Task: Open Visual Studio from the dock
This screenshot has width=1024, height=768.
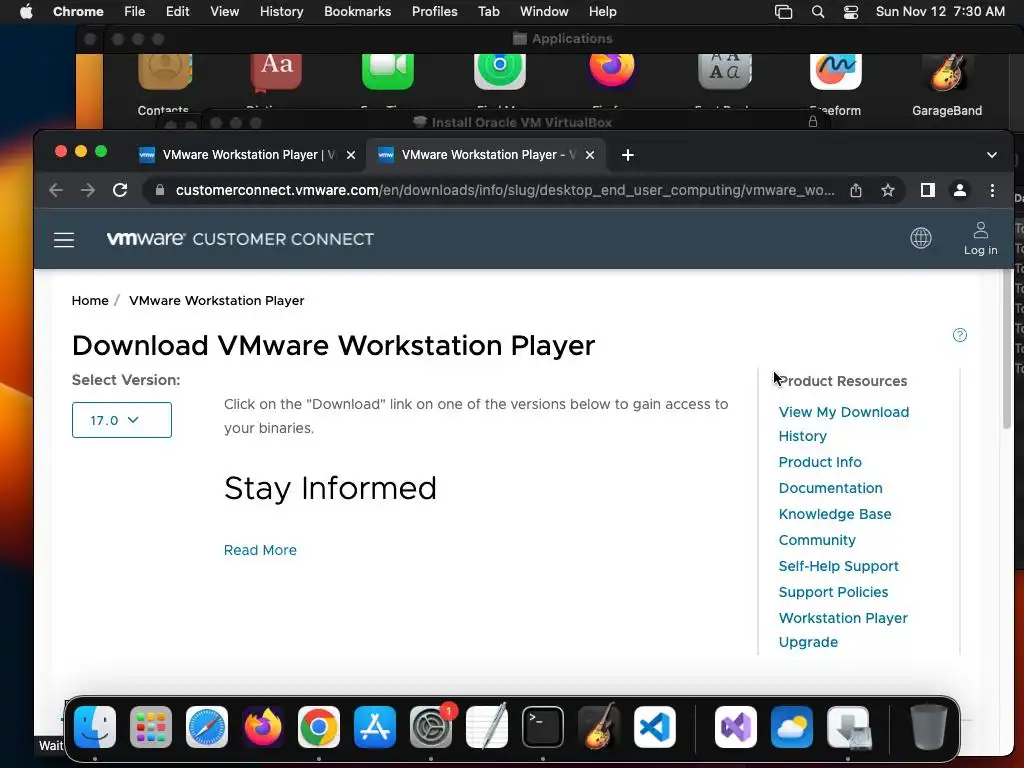Action: (x=736, y=727)
